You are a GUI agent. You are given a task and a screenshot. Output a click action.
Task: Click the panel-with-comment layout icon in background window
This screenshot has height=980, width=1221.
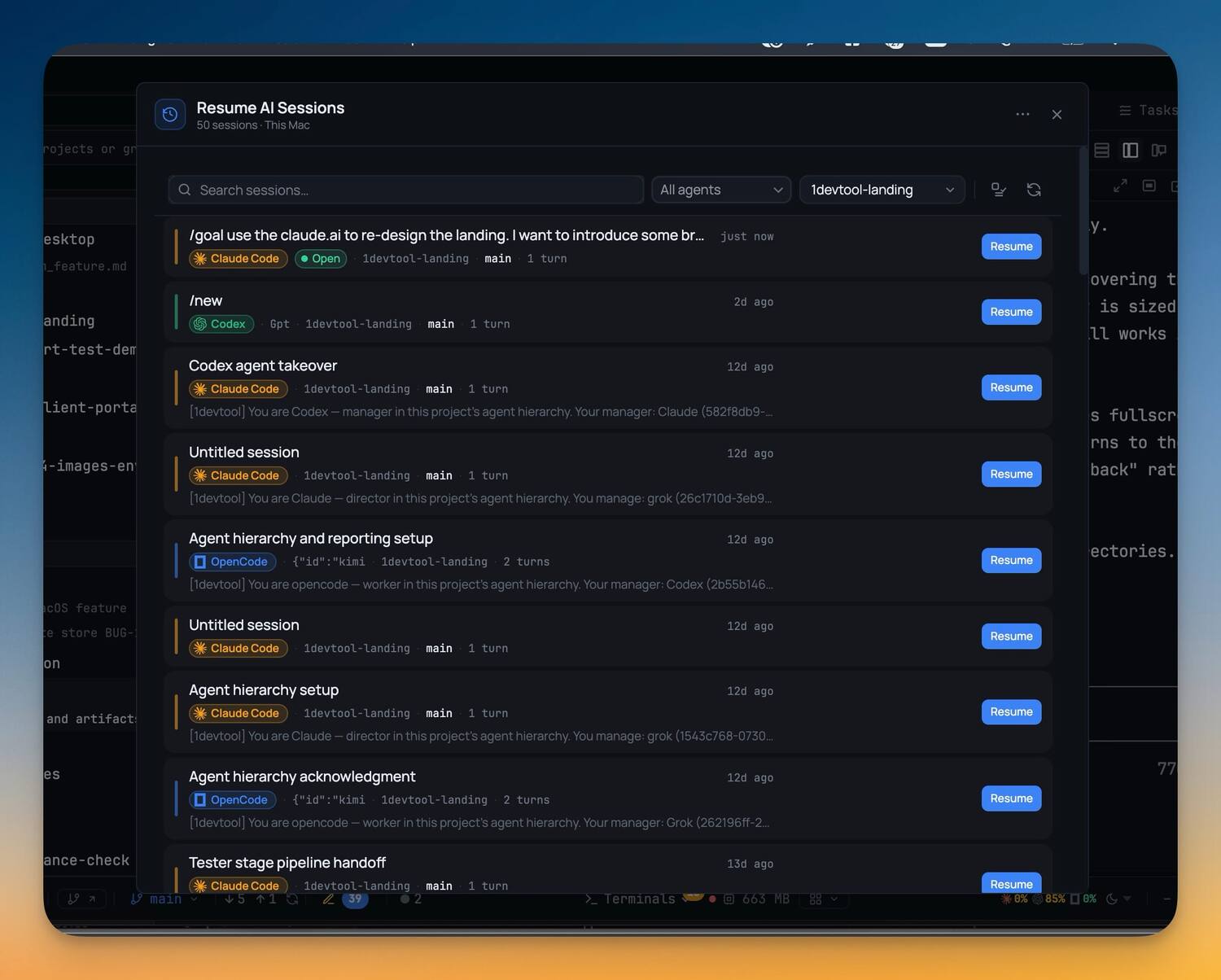1158,151
